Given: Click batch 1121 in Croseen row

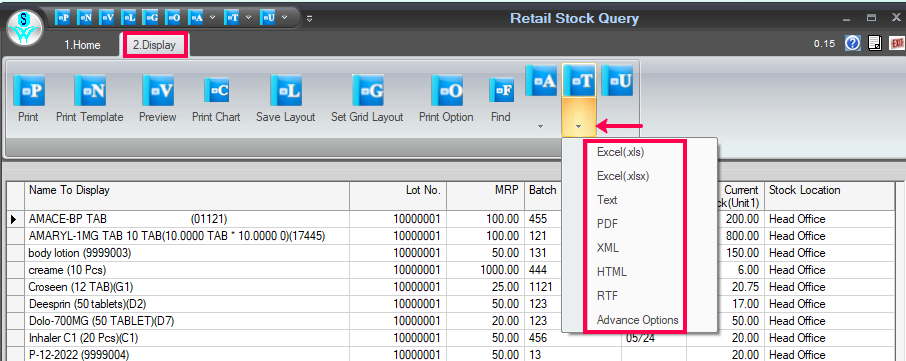Looking at the screenshot, I should point(540,286).
